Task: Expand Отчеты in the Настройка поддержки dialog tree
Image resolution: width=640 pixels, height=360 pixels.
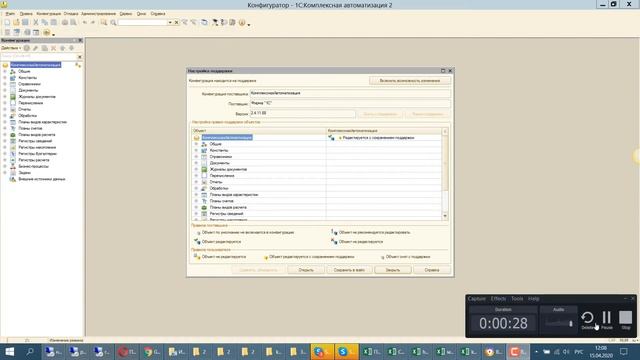Action: [x=196, y=182]
